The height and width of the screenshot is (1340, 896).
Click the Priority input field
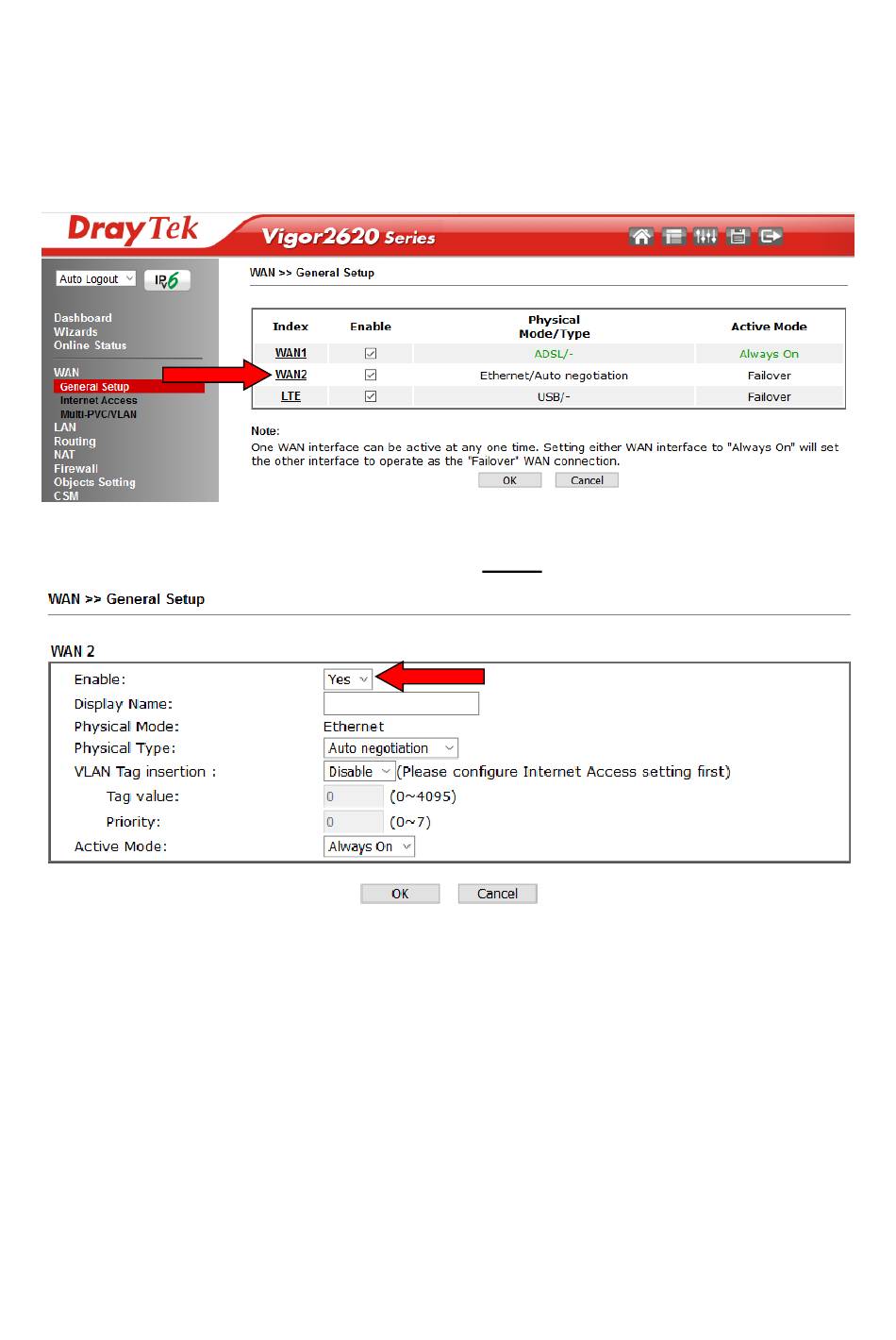tap(354, 822)
